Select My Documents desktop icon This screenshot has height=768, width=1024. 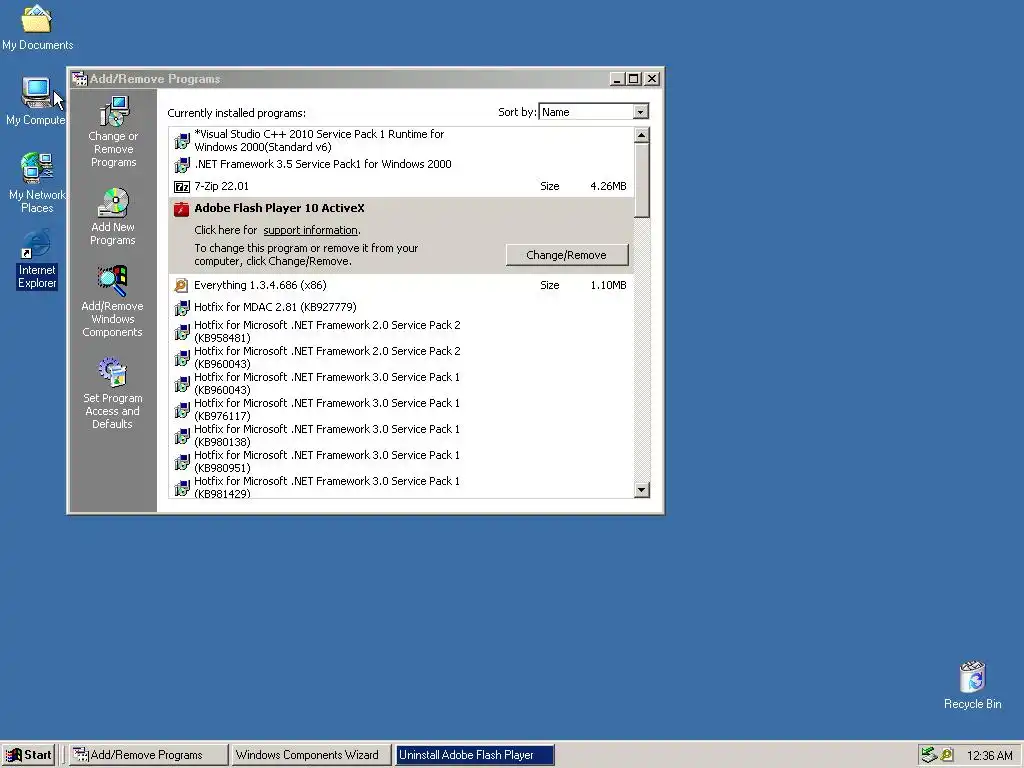click(x=37, y=18)
